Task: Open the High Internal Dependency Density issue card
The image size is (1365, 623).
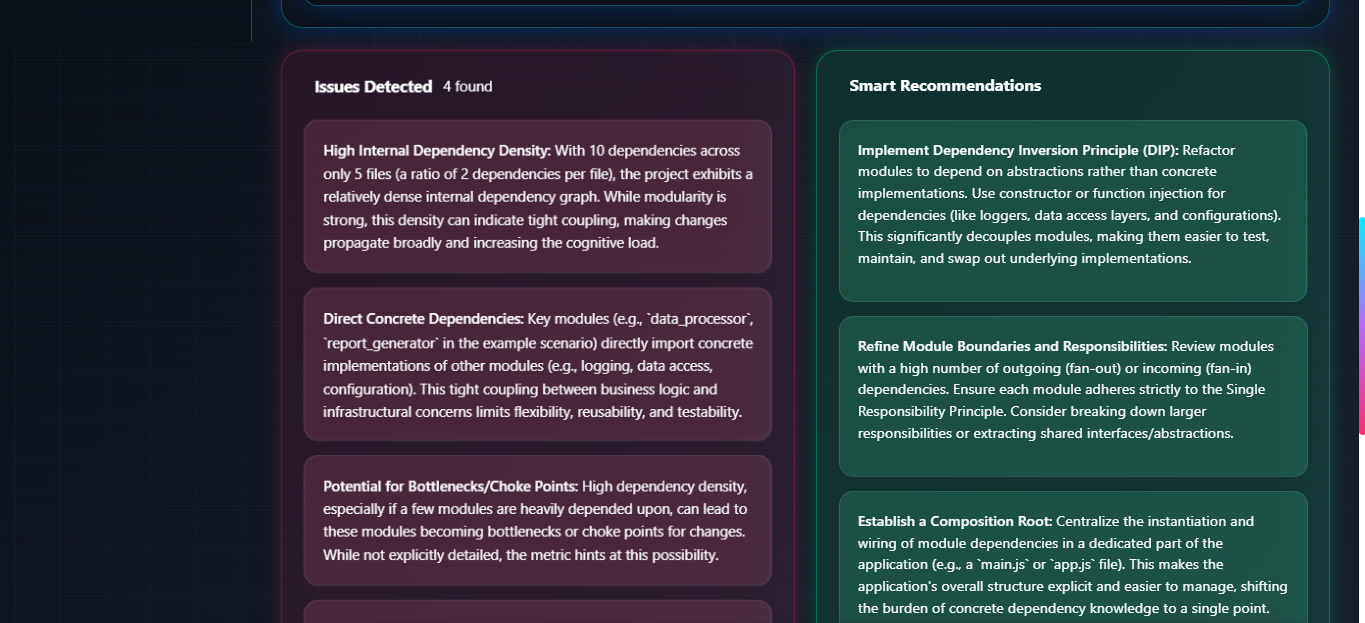Action: coord(538,197)
